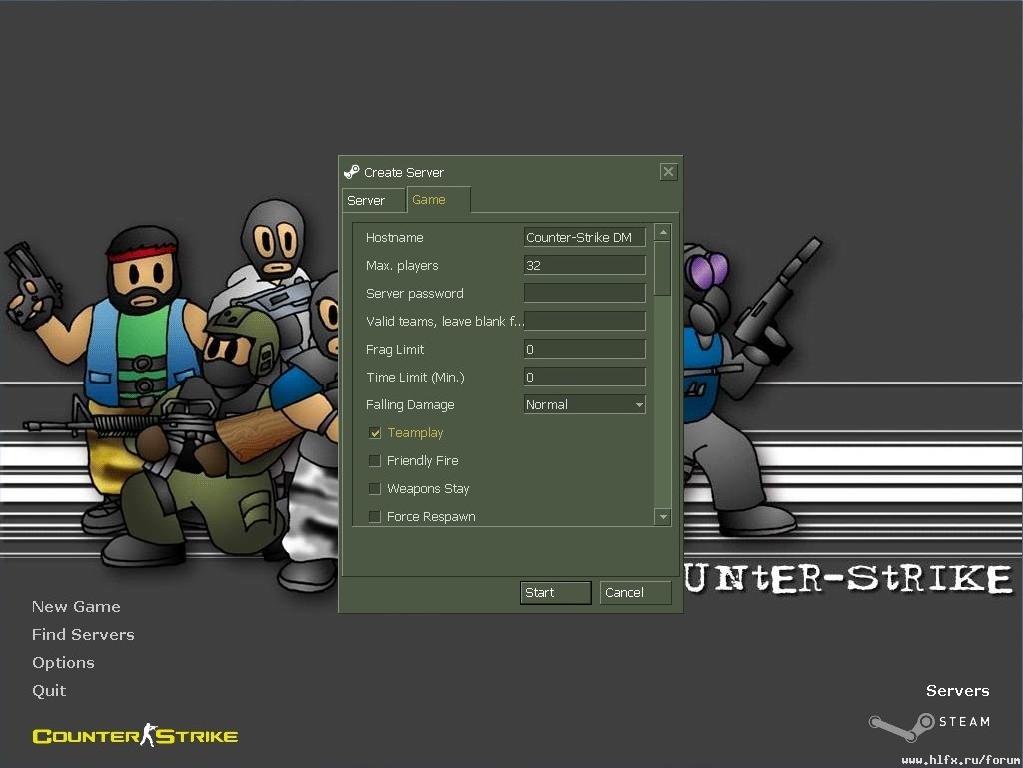Enable the Friendly Fire checkbox
This screenshot has width=1023, height=768.
375,461
